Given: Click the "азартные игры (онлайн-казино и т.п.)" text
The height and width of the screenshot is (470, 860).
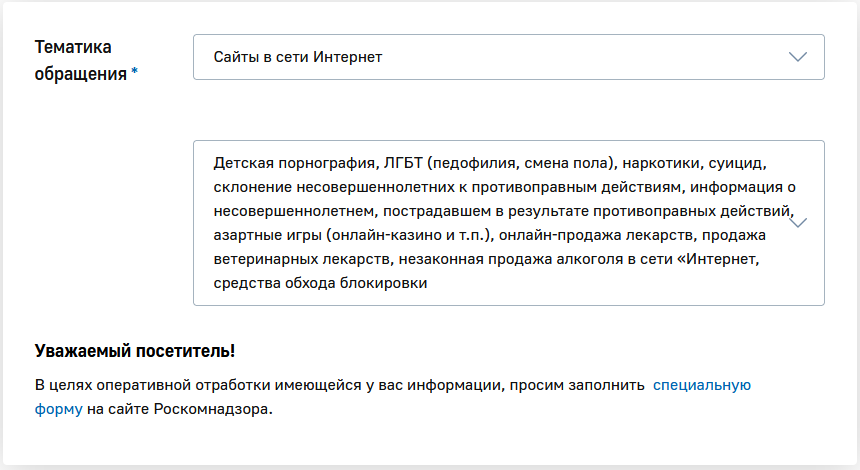Looking at the screenshot, I should 350,235.
